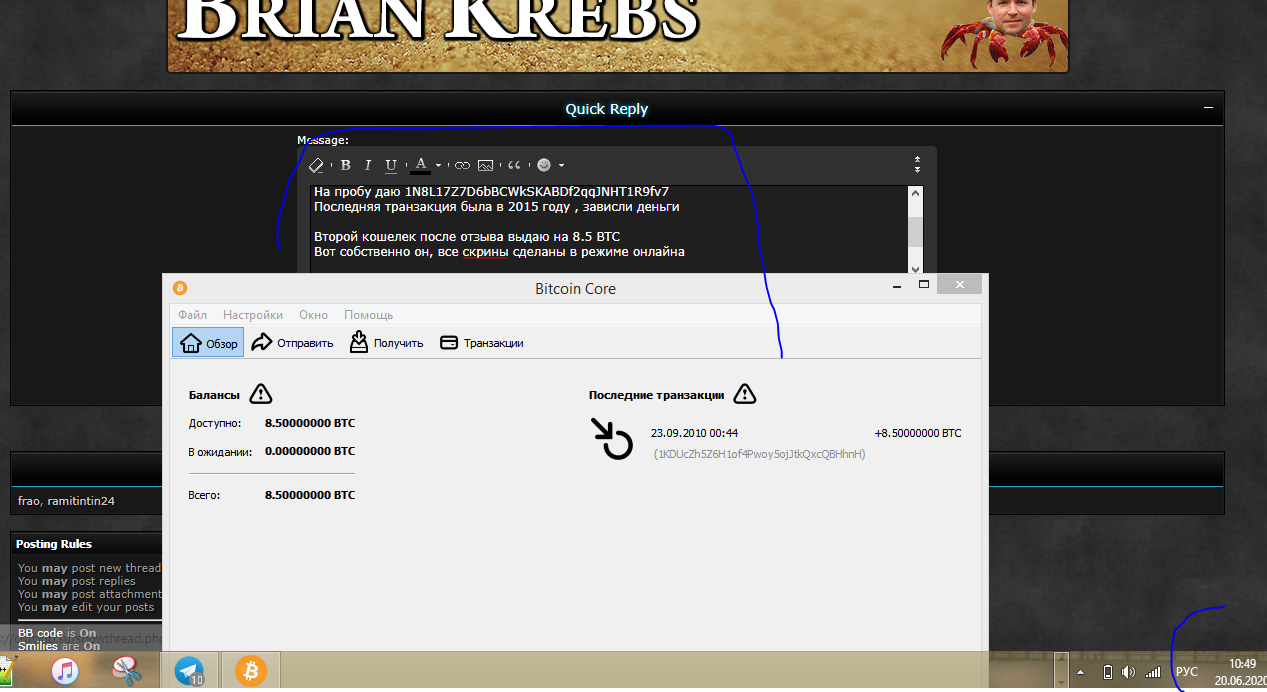Open the Получить (Receive) tab

point(386,343)
